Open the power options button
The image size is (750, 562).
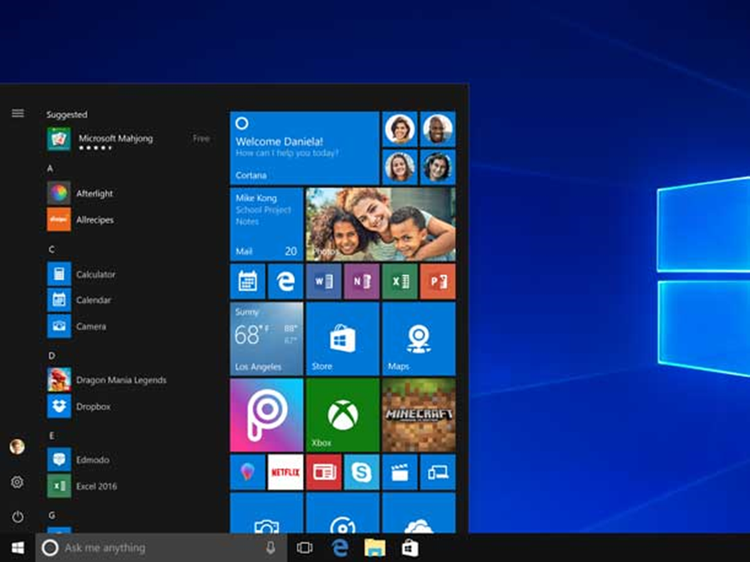tap(17, 517)
